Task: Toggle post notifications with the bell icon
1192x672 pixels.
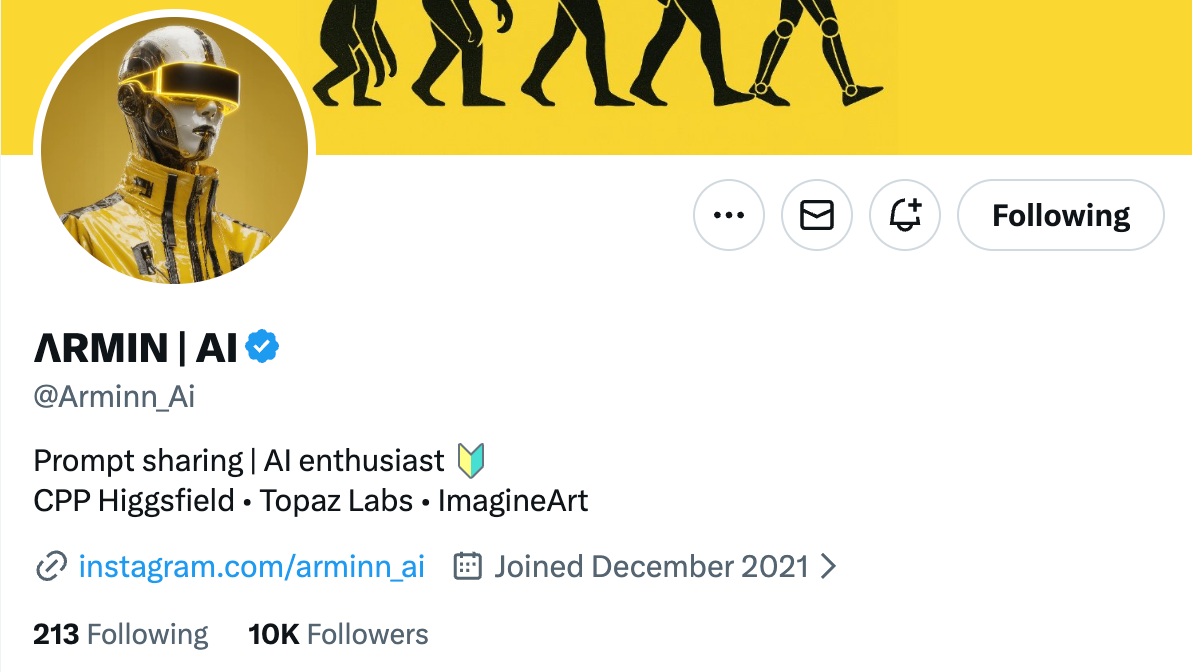Action: click(x=905, y=215)
